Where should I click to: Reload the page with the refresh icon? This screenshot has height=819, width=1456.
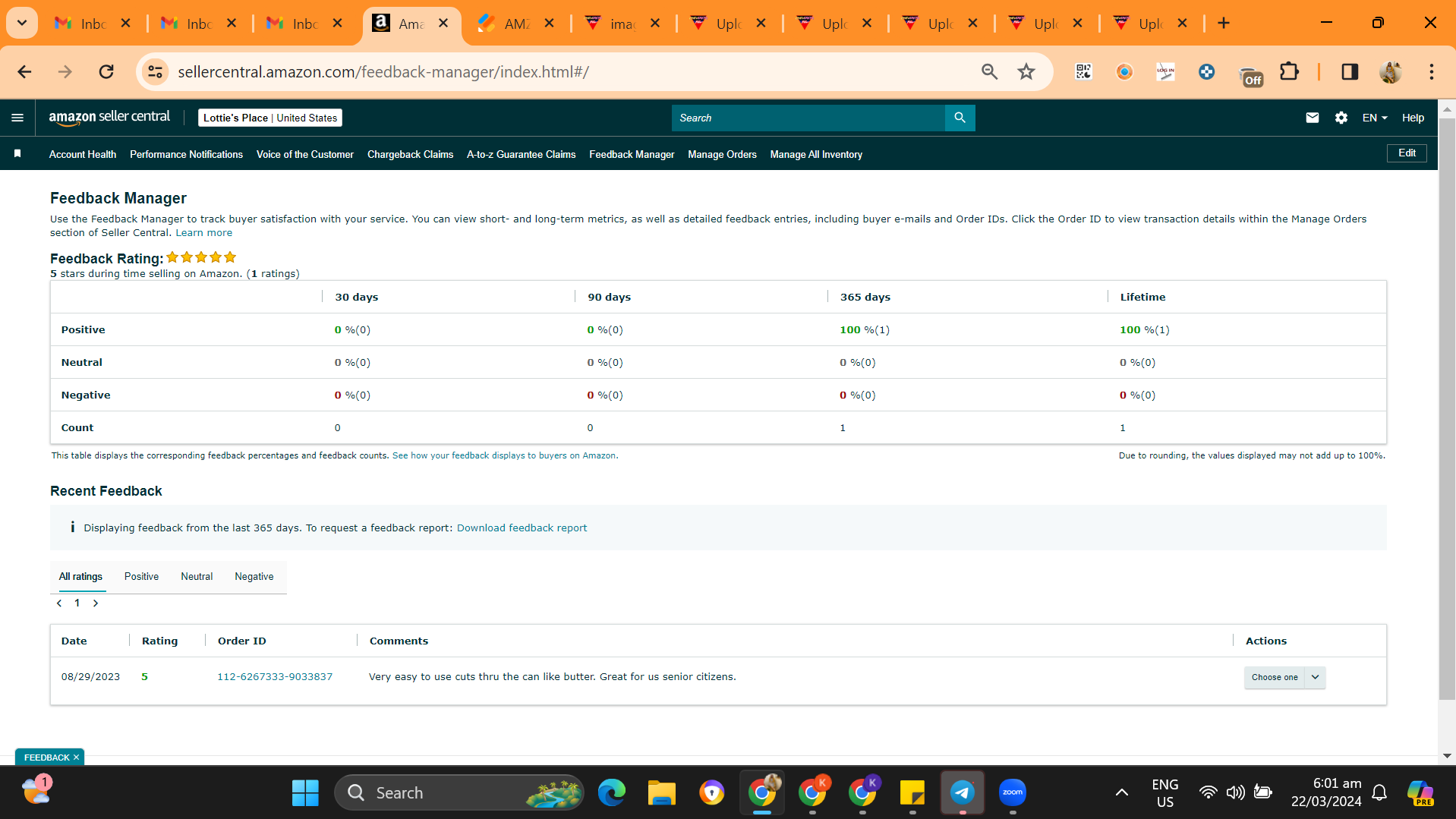tap(106, 71)
